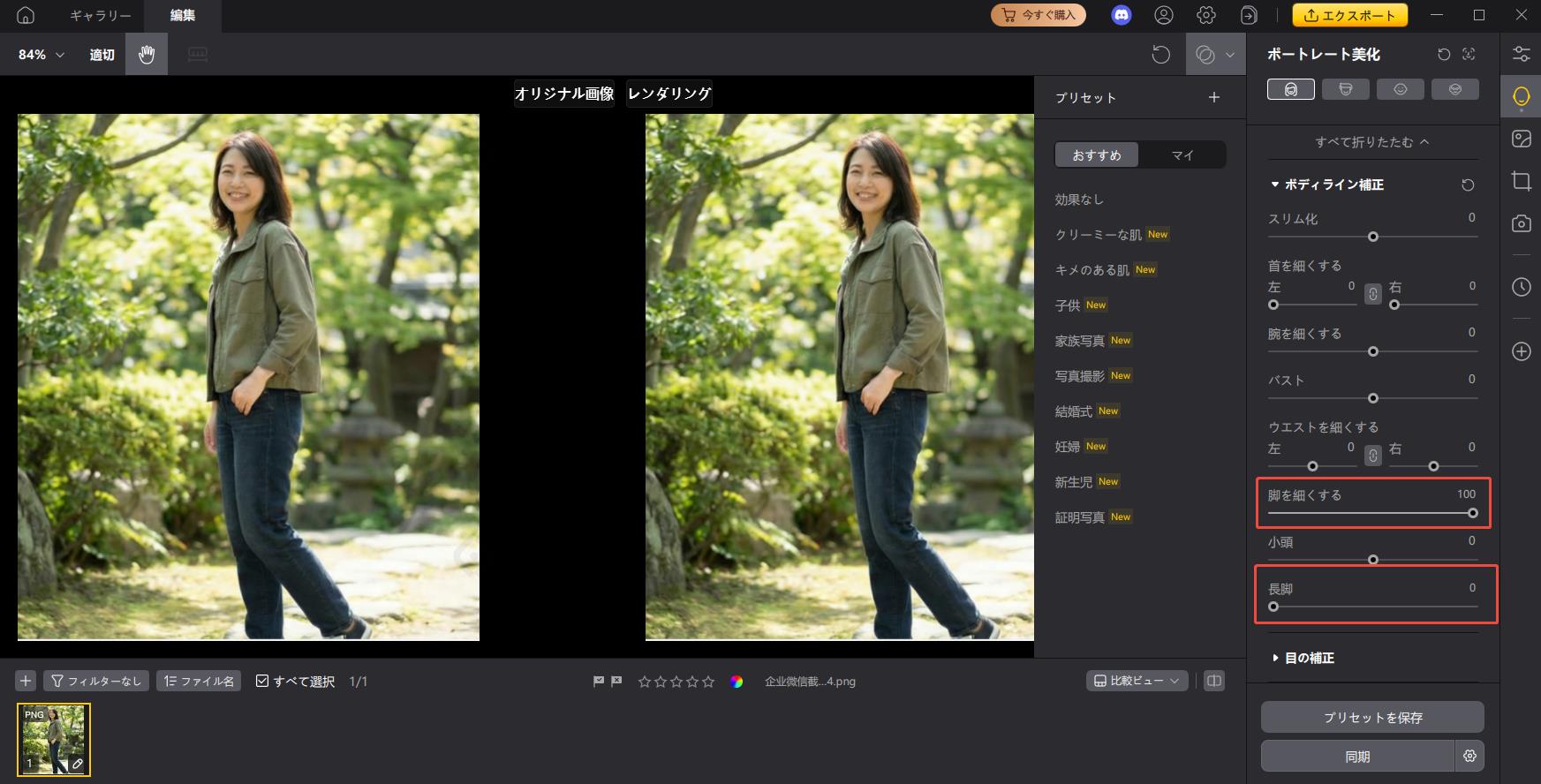Click the greyed ruler tool icon

point(198,55)
